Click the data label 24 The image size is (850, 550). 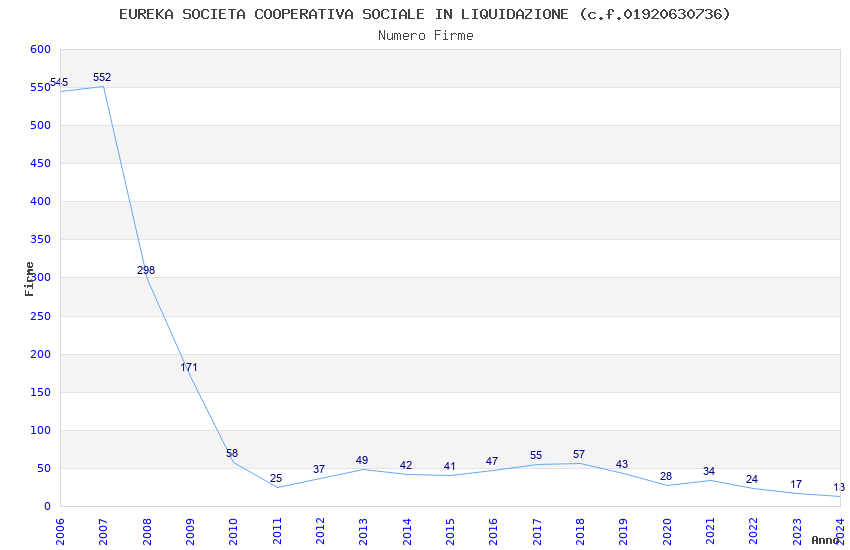point(752,479)
